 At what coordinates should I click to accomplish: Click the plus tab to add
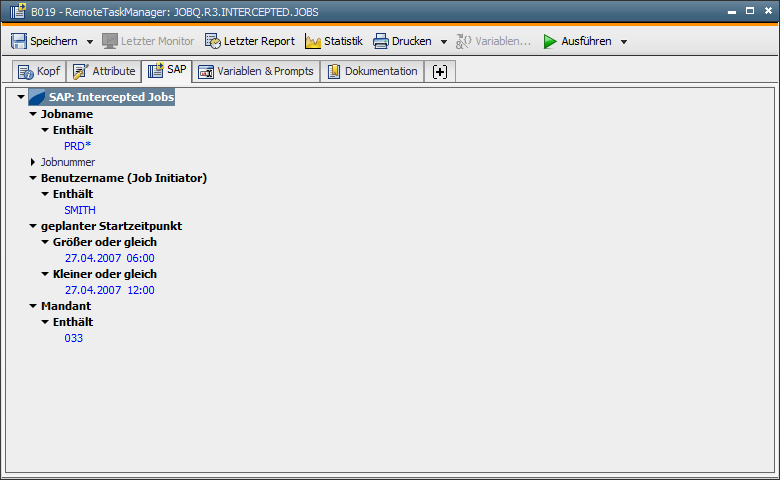pos(440,72)
